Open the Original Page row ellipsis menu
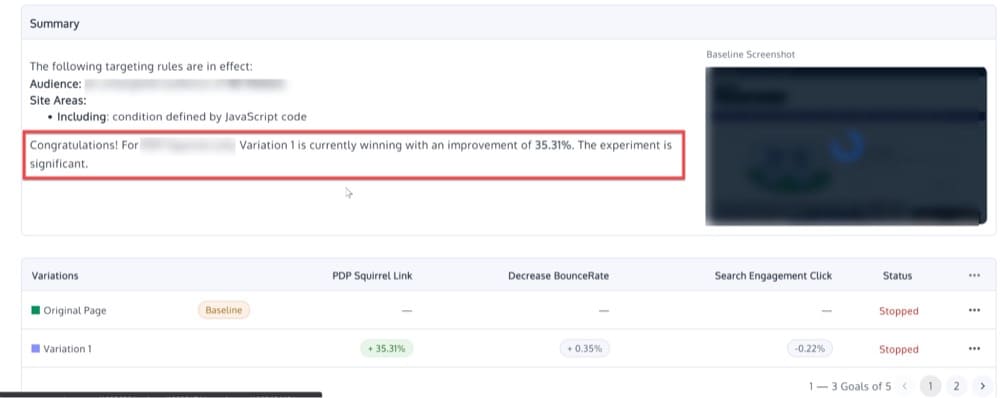 click(x=974, y=311)
